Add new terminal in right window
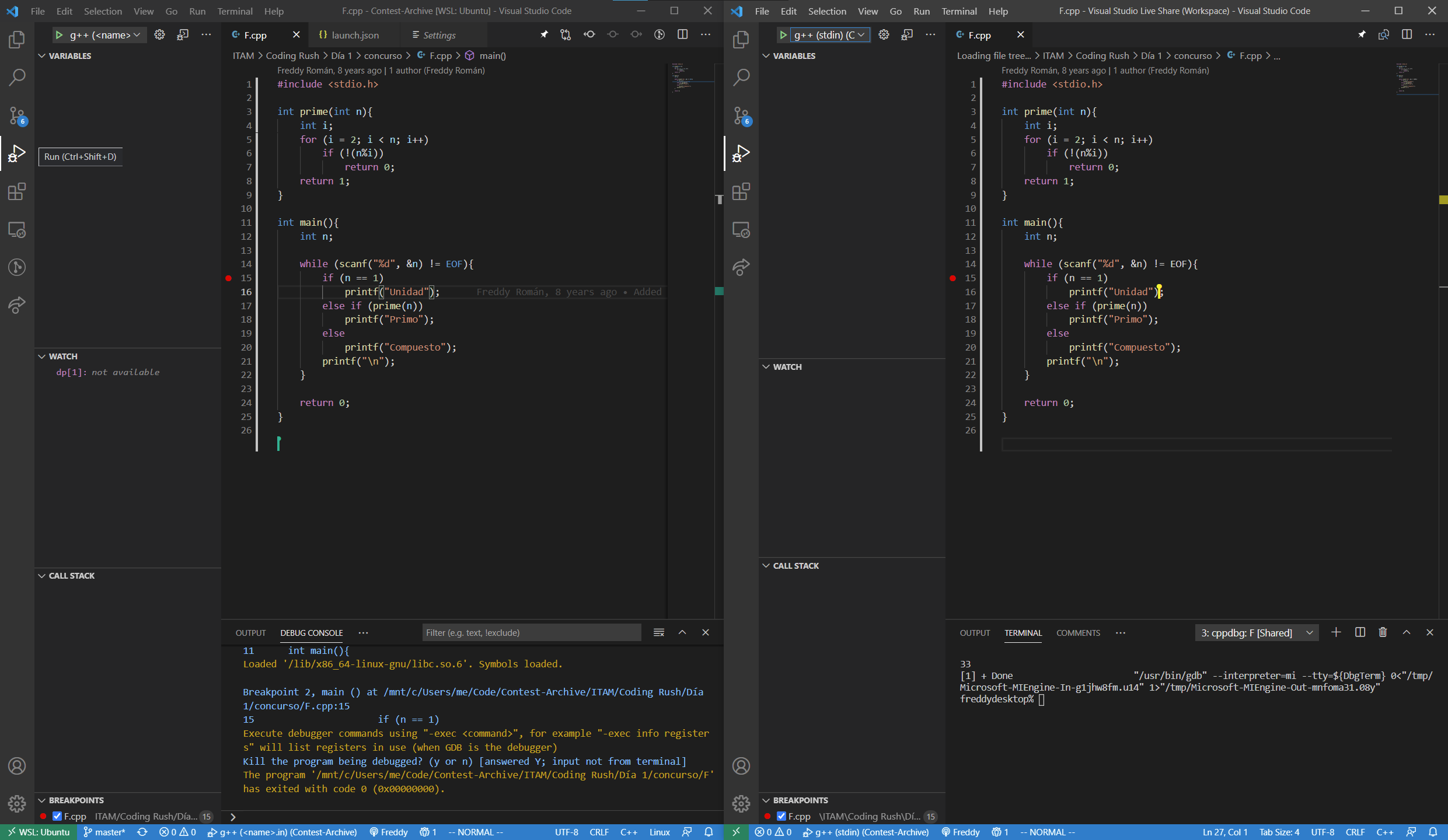 point(1336,632)
